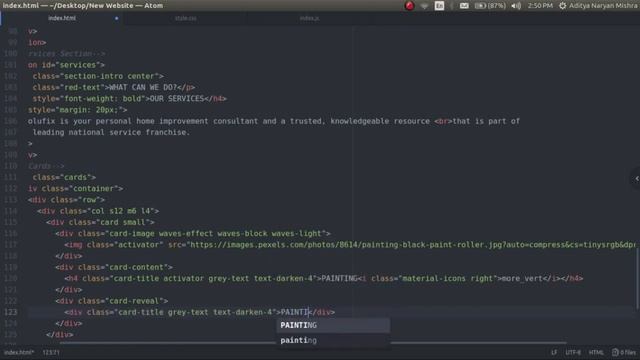Click the <br> tag in line 106
Image resolution: width=640 pixels, height=360 pixels.
(x=443, y=121)
